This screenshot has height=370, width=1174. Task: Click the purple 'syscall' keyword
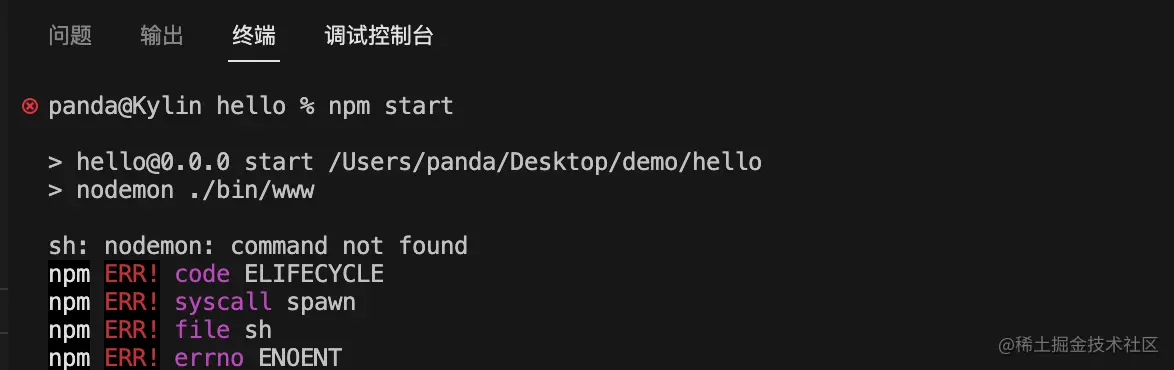(223, 302)
